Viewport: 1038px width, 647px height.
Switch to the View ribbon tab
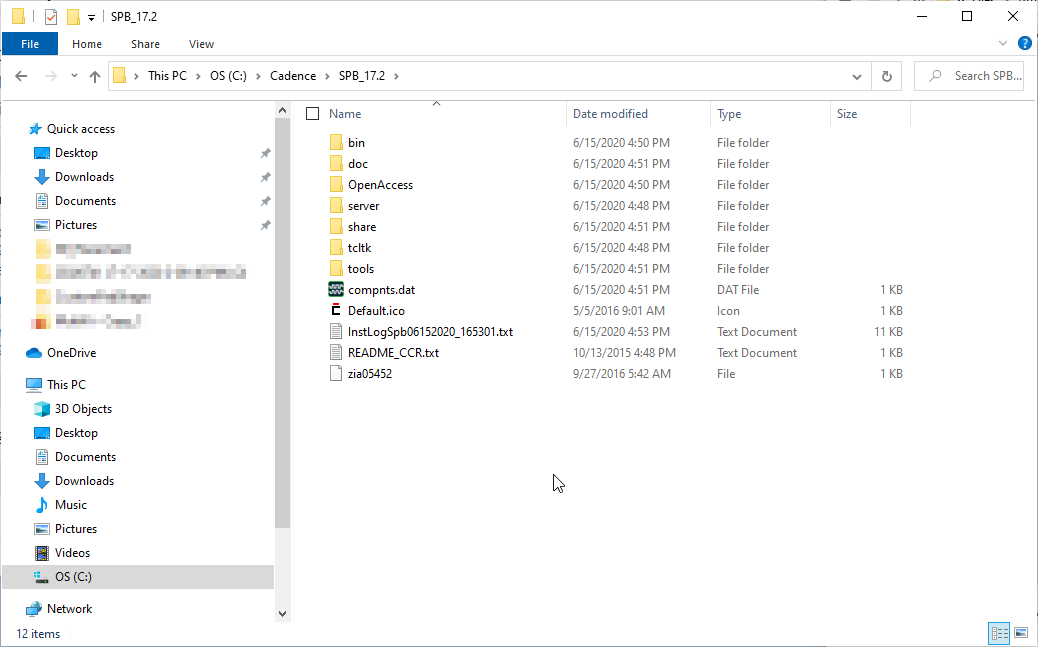pos(201,43)
